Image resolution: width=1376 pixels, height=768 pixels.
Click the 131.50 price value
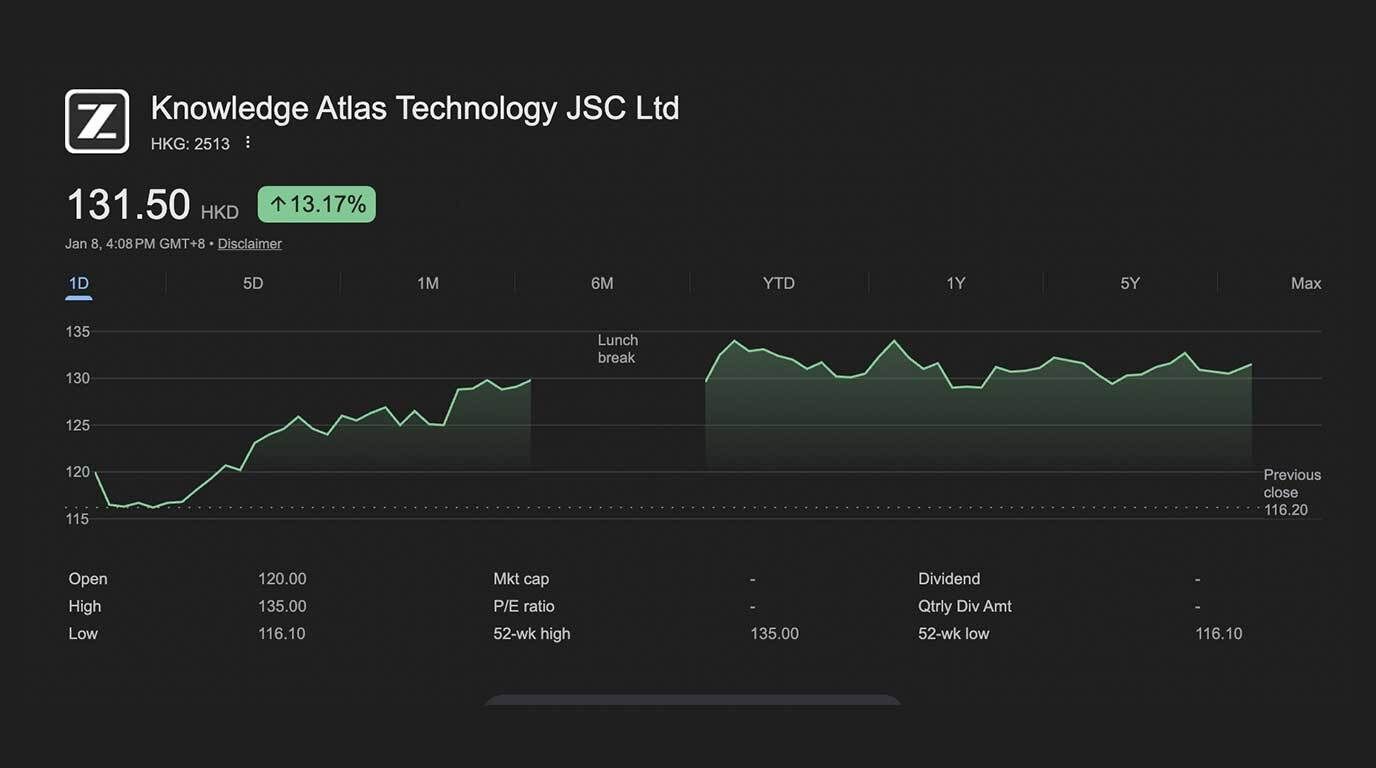[x=128, y=205]
